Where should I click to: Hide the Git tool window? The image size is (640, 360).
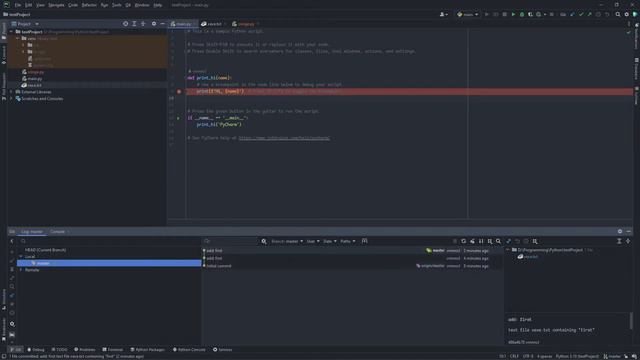coord(629,231)
